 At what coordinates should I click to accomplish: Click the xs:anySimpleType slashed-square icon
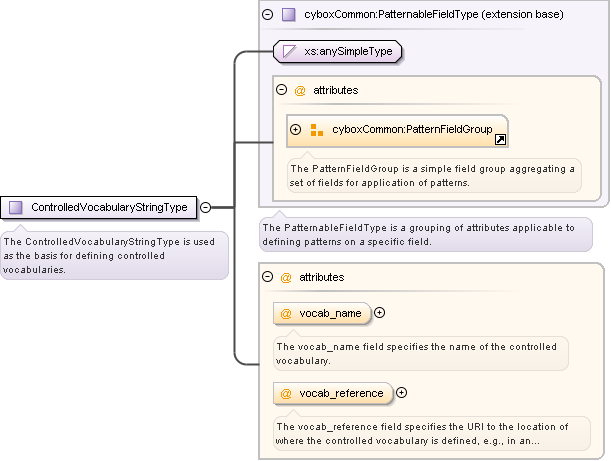pyautogui.click(x=288, y=49)
